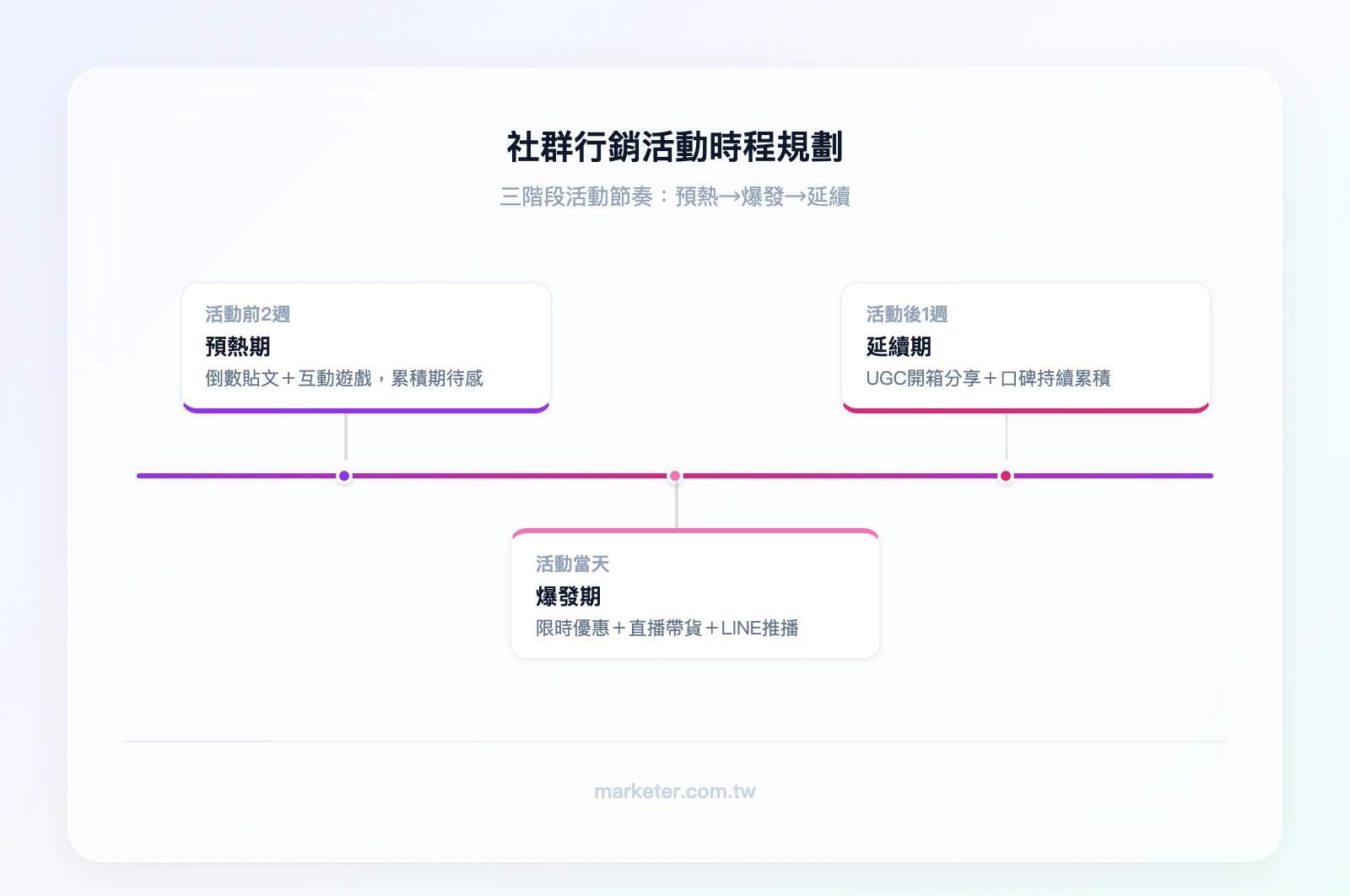1350x896 pixels.
Task: Click the connector line above 爆發期 card
Action: [674, 506]
